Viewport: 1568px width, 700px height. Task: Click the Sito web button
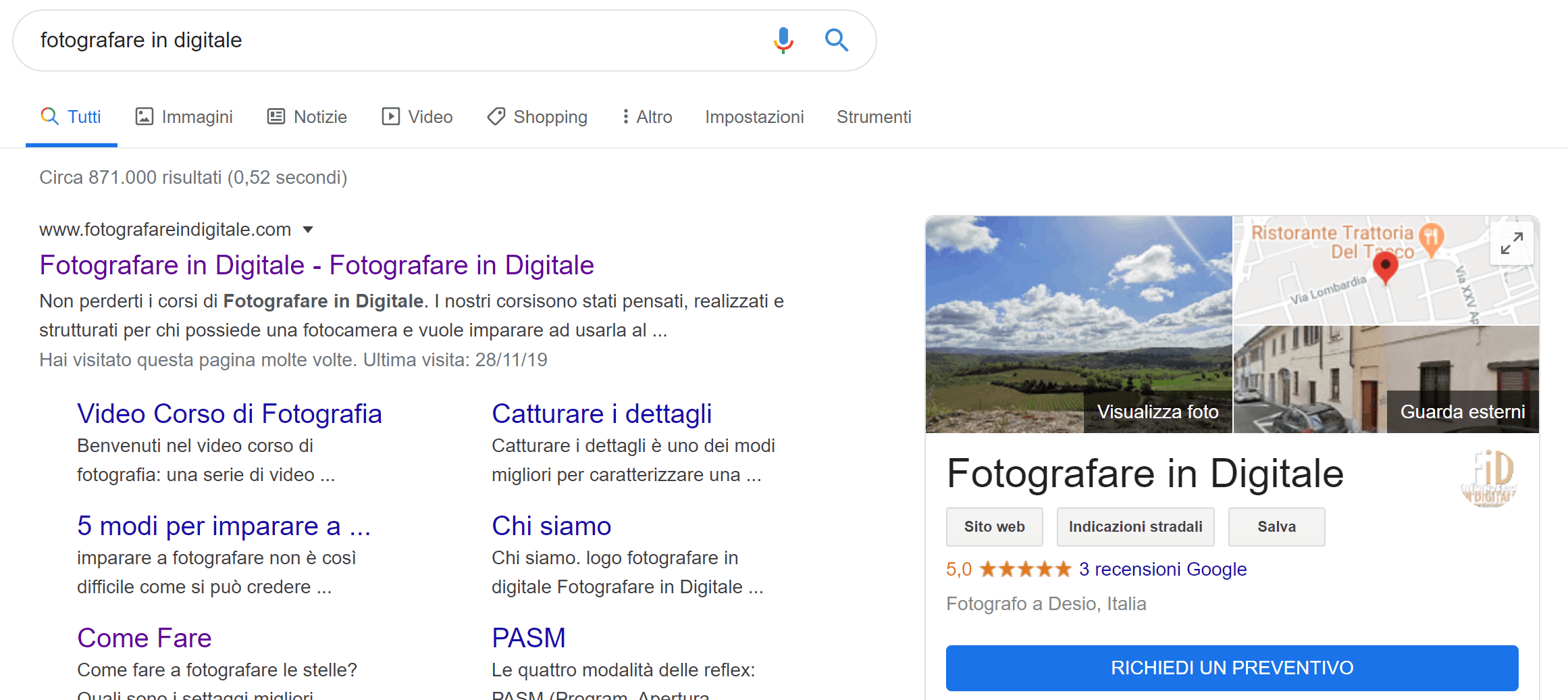[x=994, y=527]
